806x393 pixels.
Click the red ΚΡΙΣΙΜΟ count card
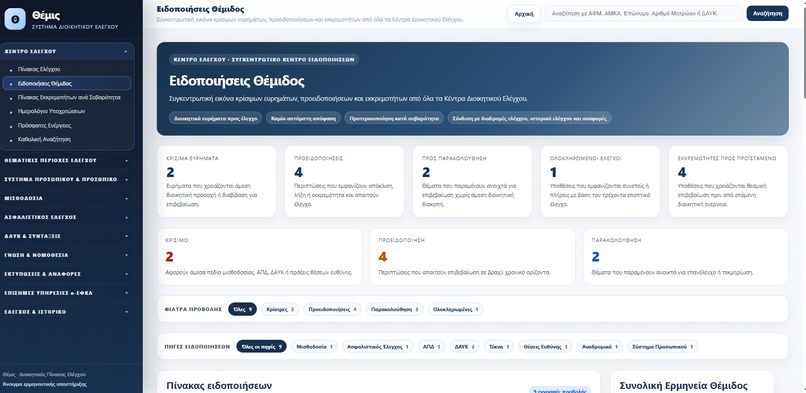click(260, 256)
